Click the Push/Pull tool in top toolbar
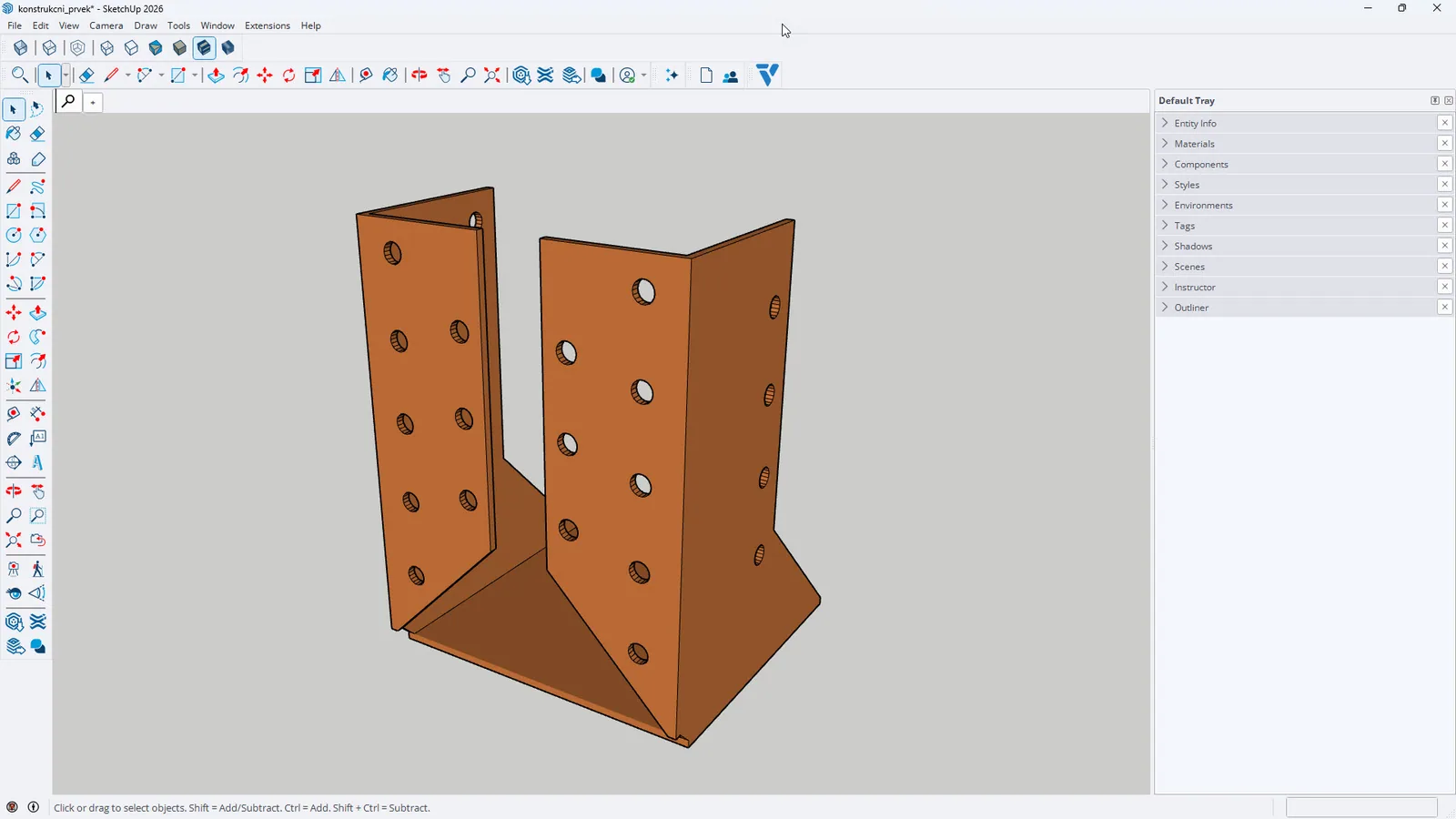This screenshot has width=1456, height=819. tap(216, 76)
